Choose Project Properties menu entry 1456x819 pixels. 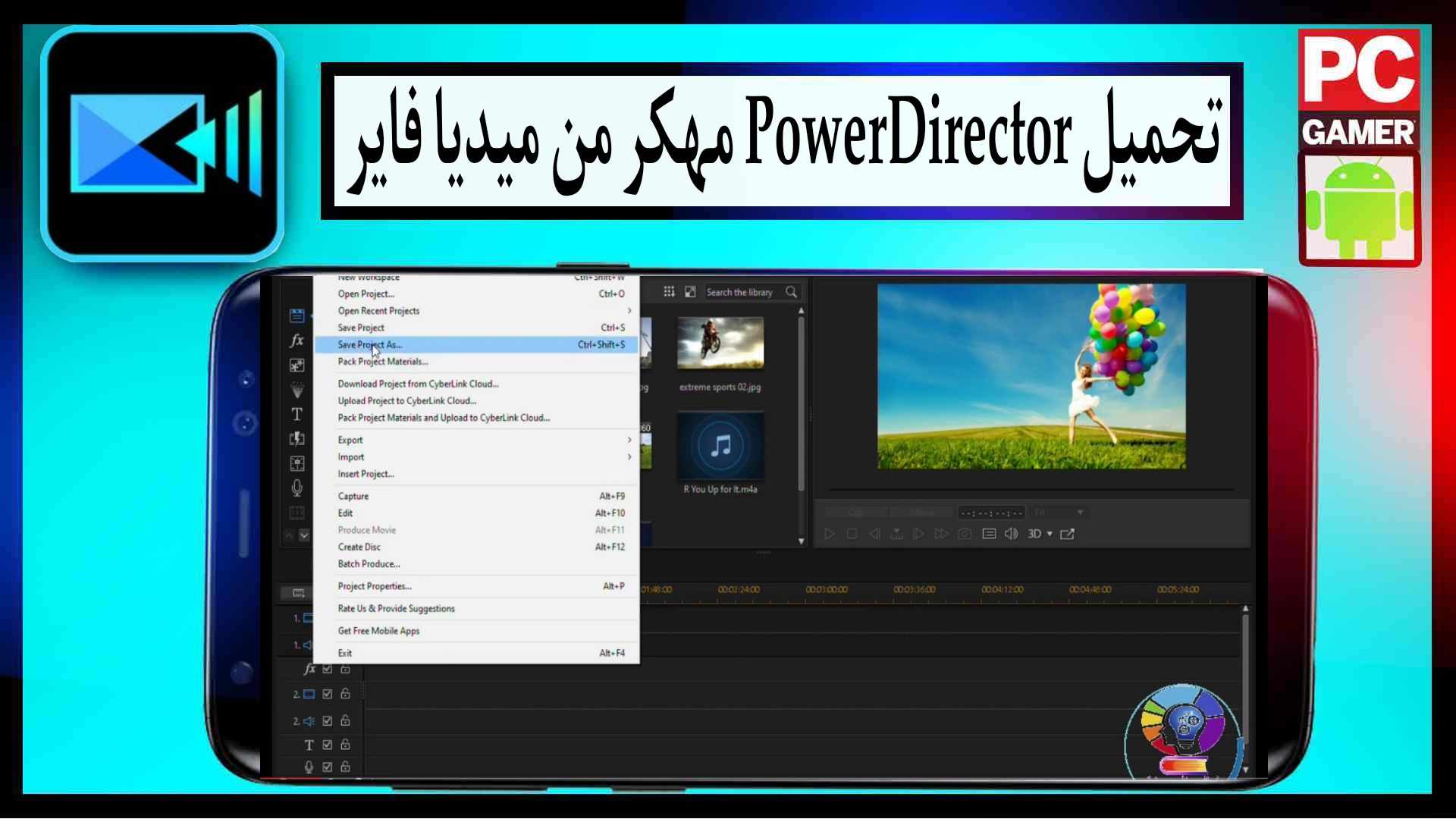476,586
